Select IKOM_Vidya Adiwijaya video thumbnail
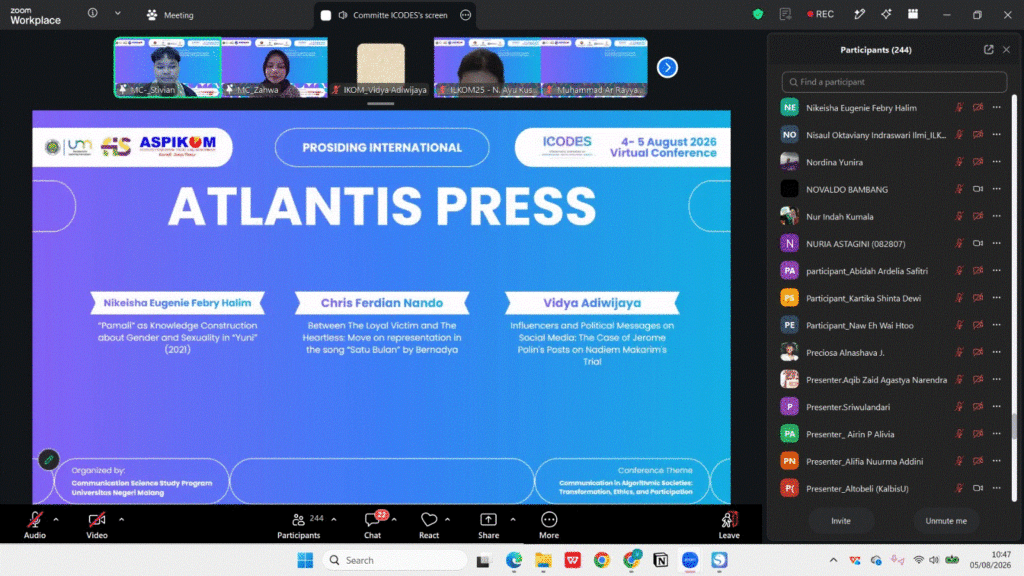Image resolution: width=1024 pixels, height=576 pixels. [x=381, y=67]
